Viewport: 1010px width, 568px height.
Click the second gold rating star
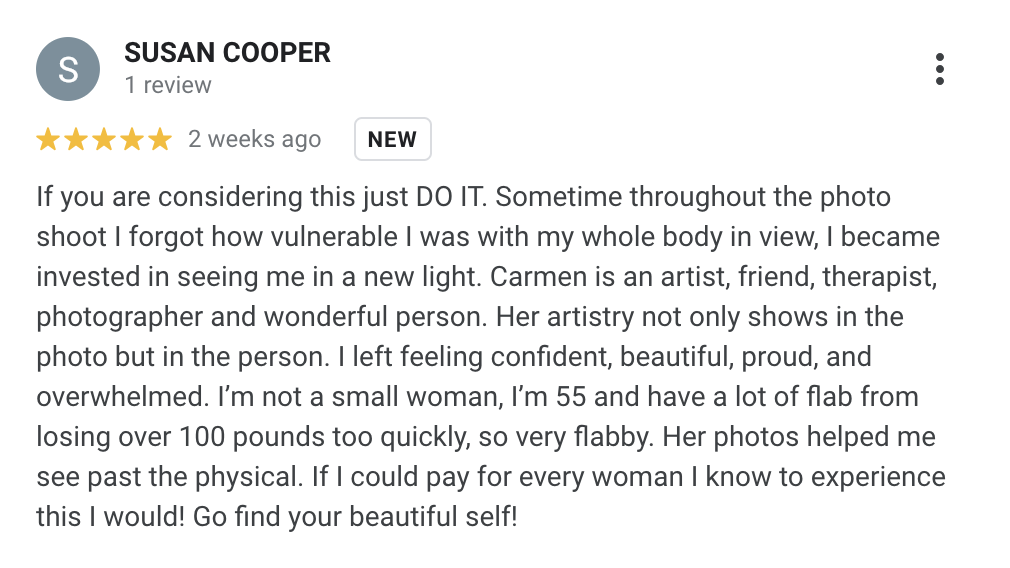pos(76,139)
